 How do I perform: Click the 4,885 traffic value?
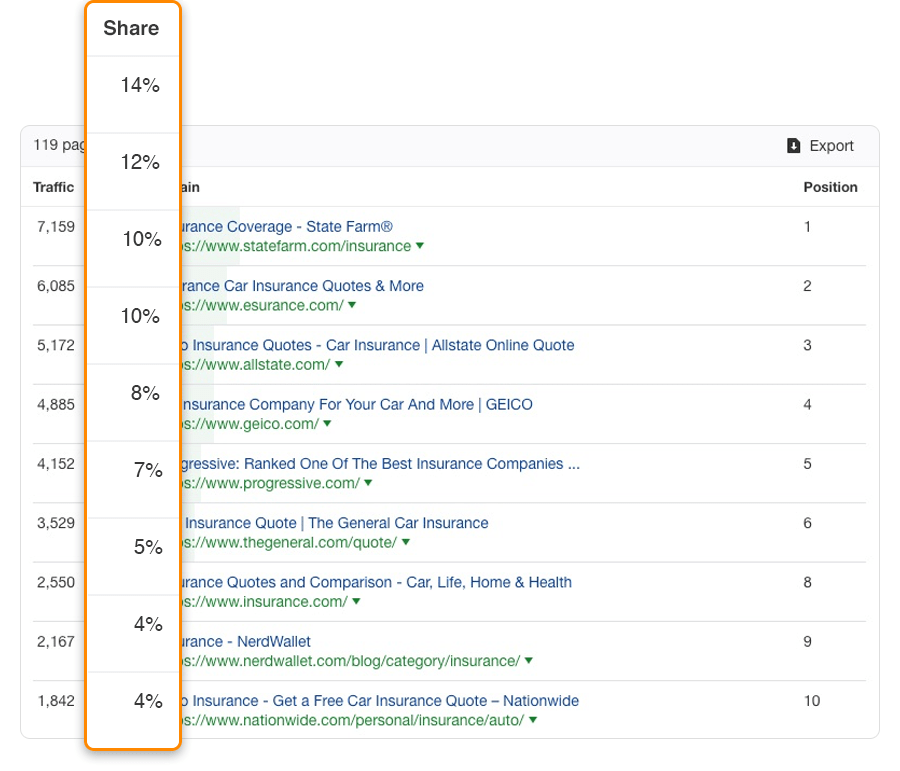click(x=56, y=405)
